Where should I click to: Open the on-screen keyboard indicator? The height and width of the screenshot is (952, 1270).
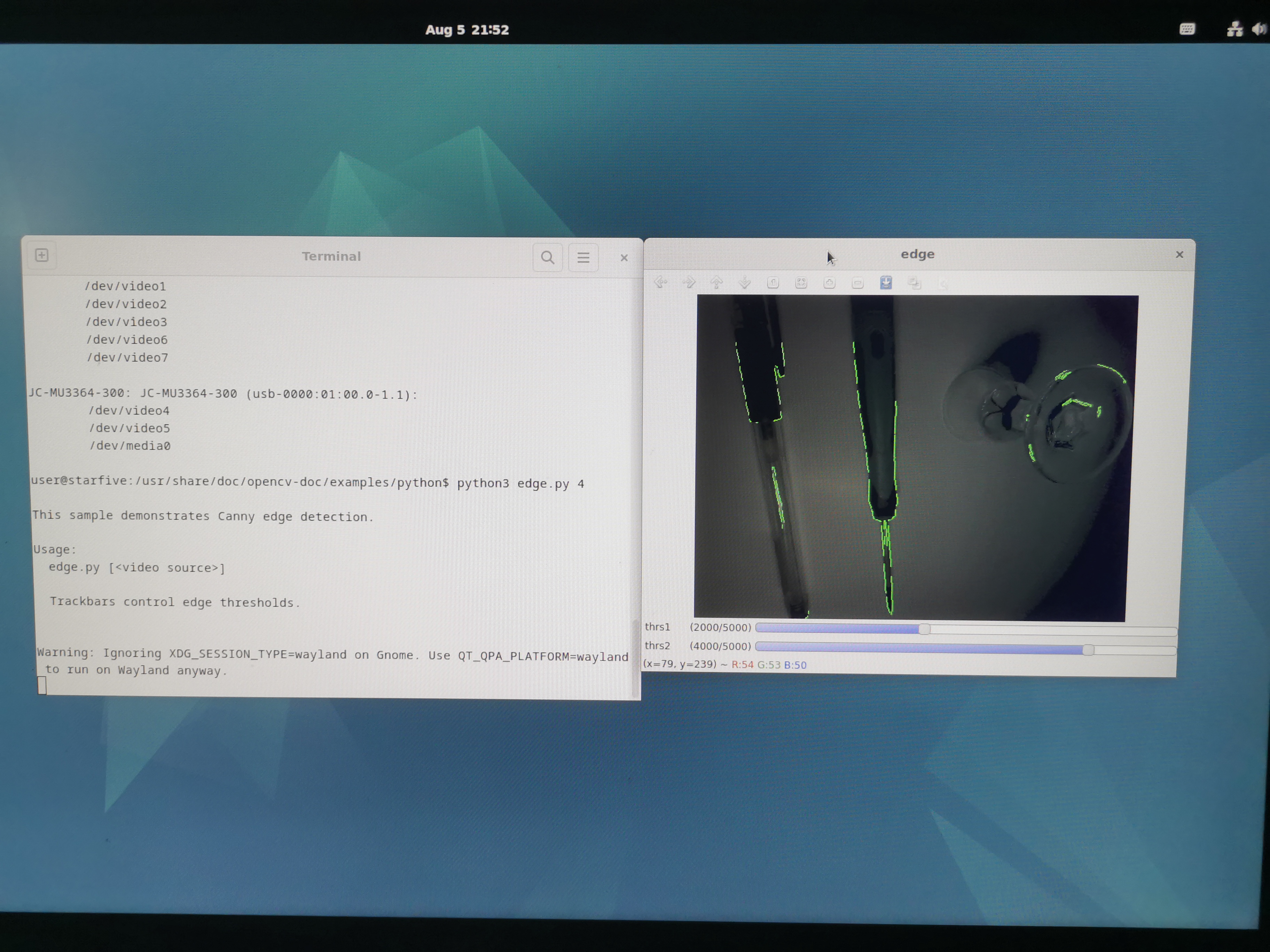pyautogui.click(x=1187, y=29)
